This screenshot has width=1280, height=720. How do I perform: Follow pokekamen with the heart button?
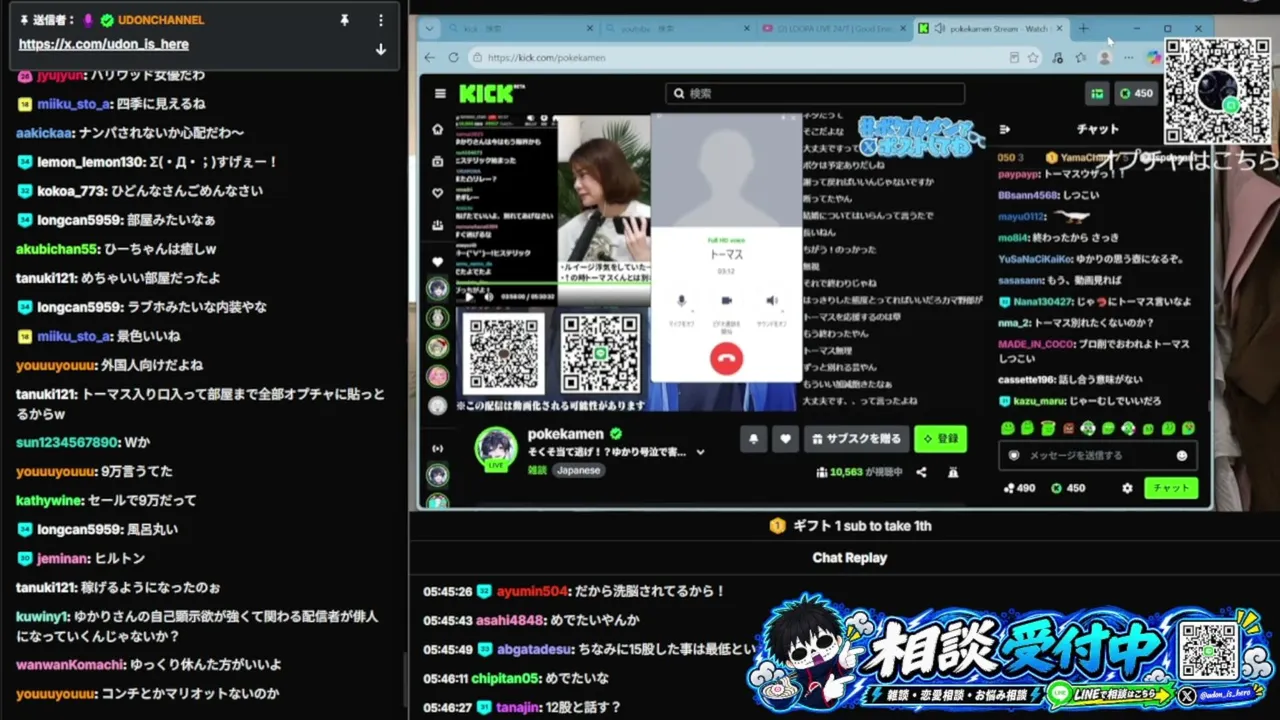point(786,438)
